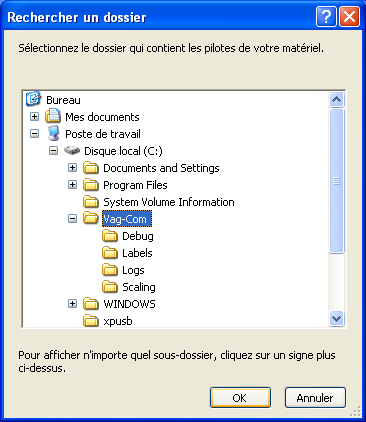366x422 pixels.
Task: Click the Labels folder icon
Action: click(x=110, y=253)
